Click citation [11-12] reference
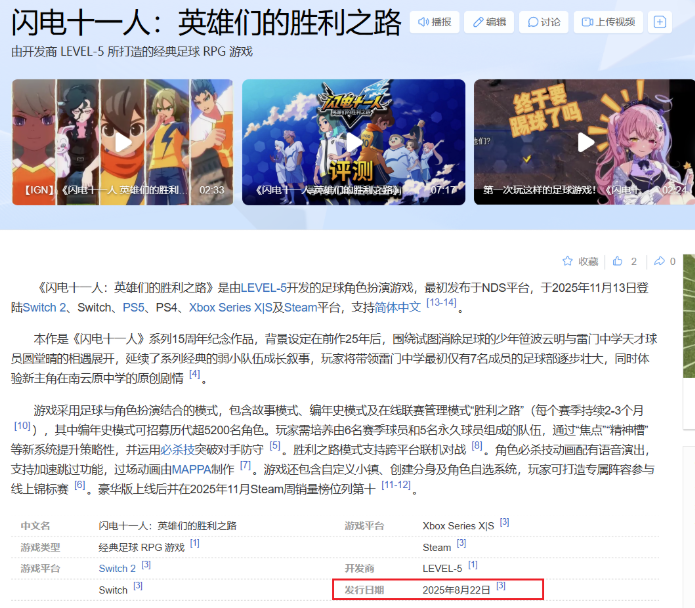 click(396, 485)
